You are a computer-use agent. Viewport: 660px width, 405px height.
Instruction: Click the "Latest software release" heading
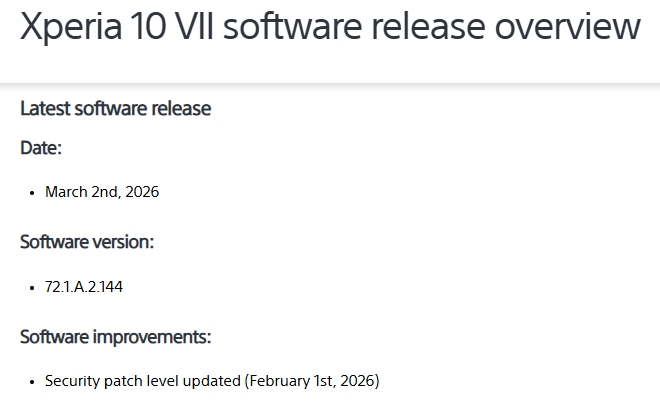115,108
